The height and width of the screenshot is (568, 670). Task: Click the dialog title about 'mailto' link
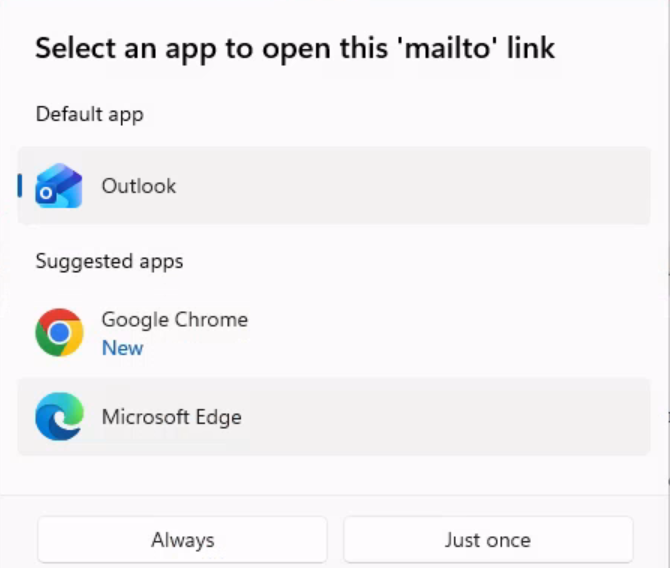coord(294,47)
